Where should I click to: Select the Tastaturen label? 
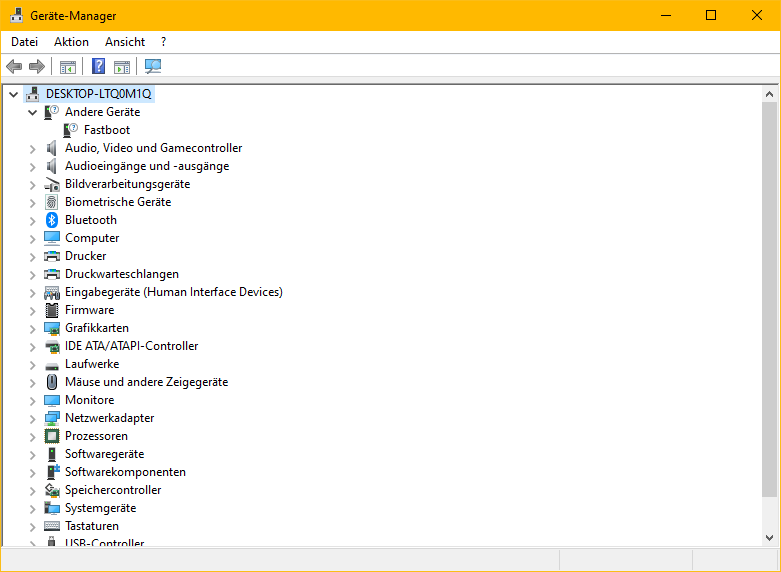(92, 526)
